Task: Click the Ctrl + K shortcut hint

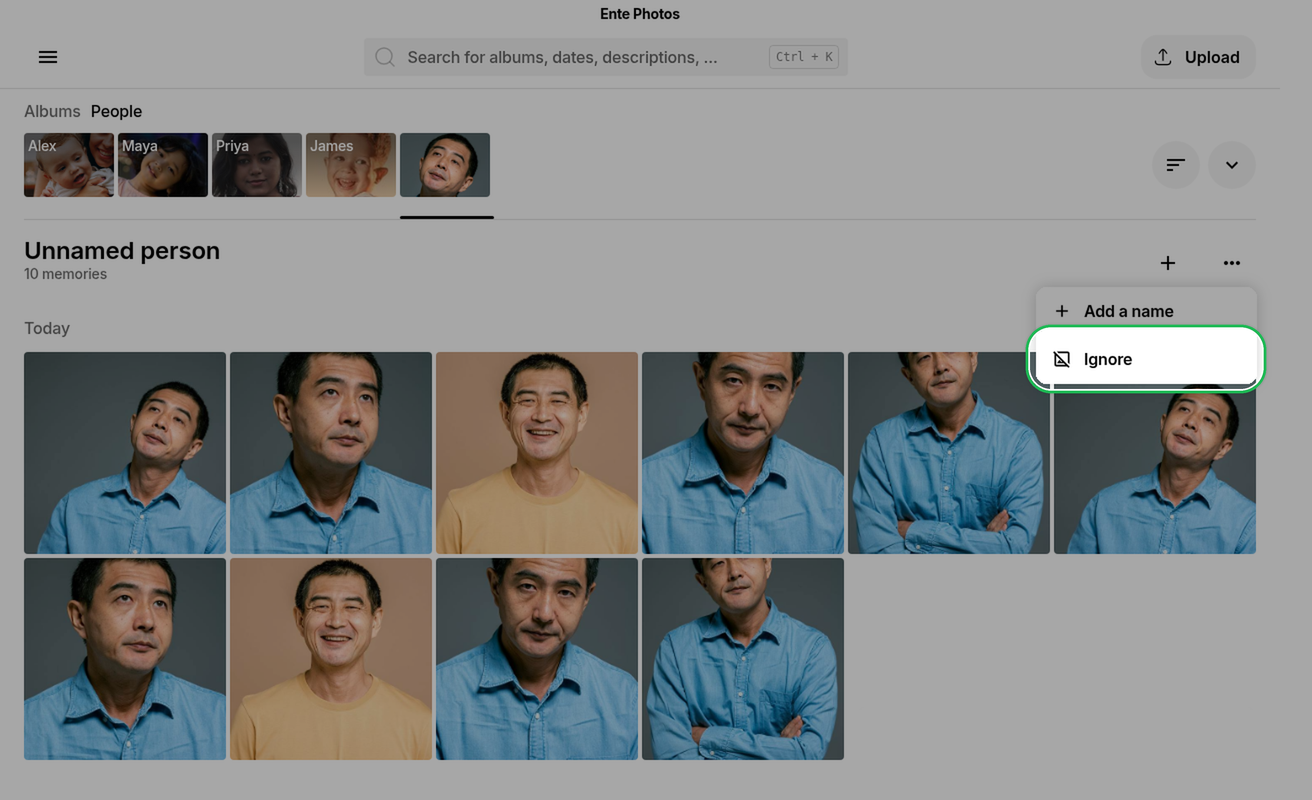Action: click(804, 57)
